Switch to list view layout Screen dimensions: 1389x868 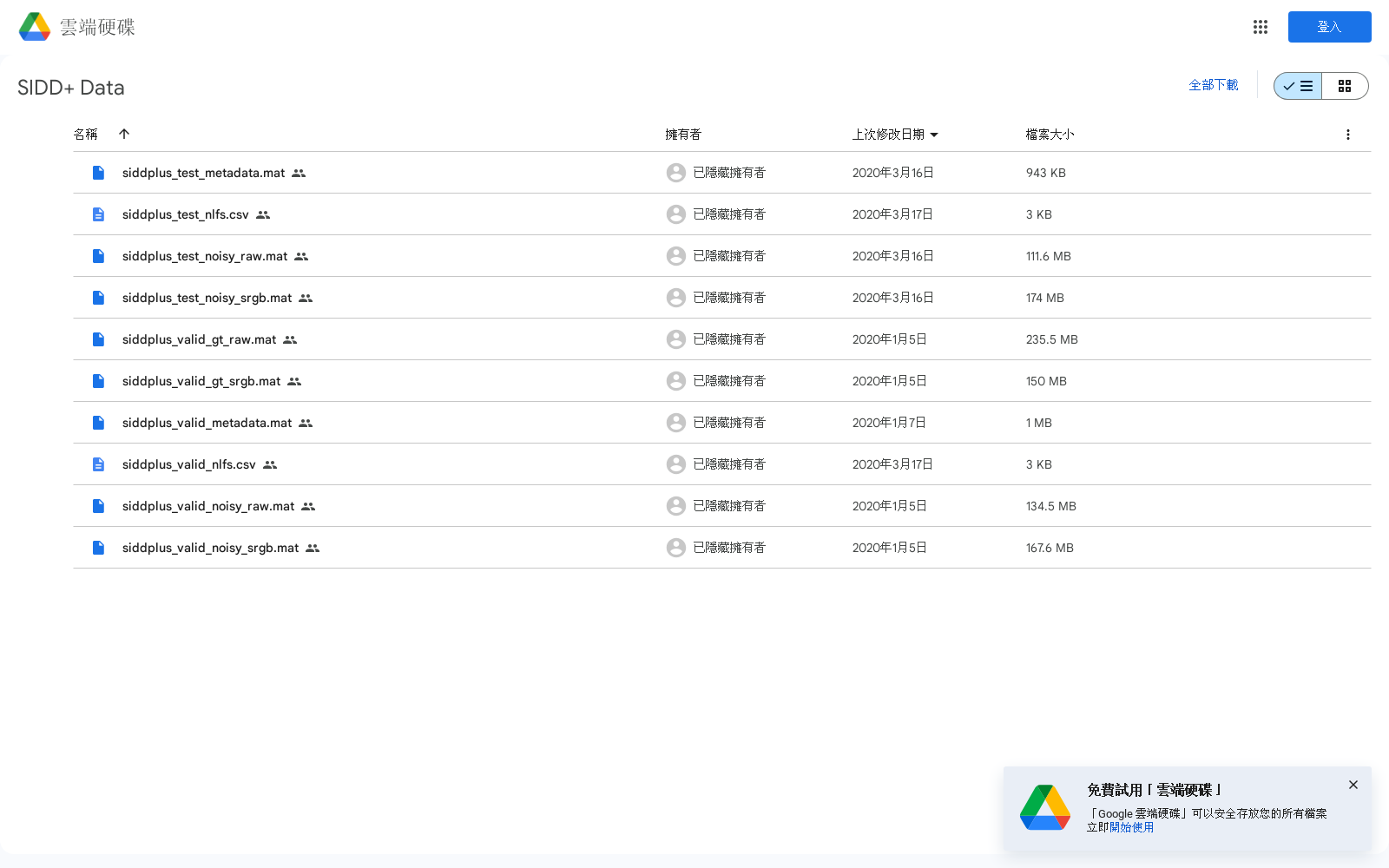tap(1298, 86)
